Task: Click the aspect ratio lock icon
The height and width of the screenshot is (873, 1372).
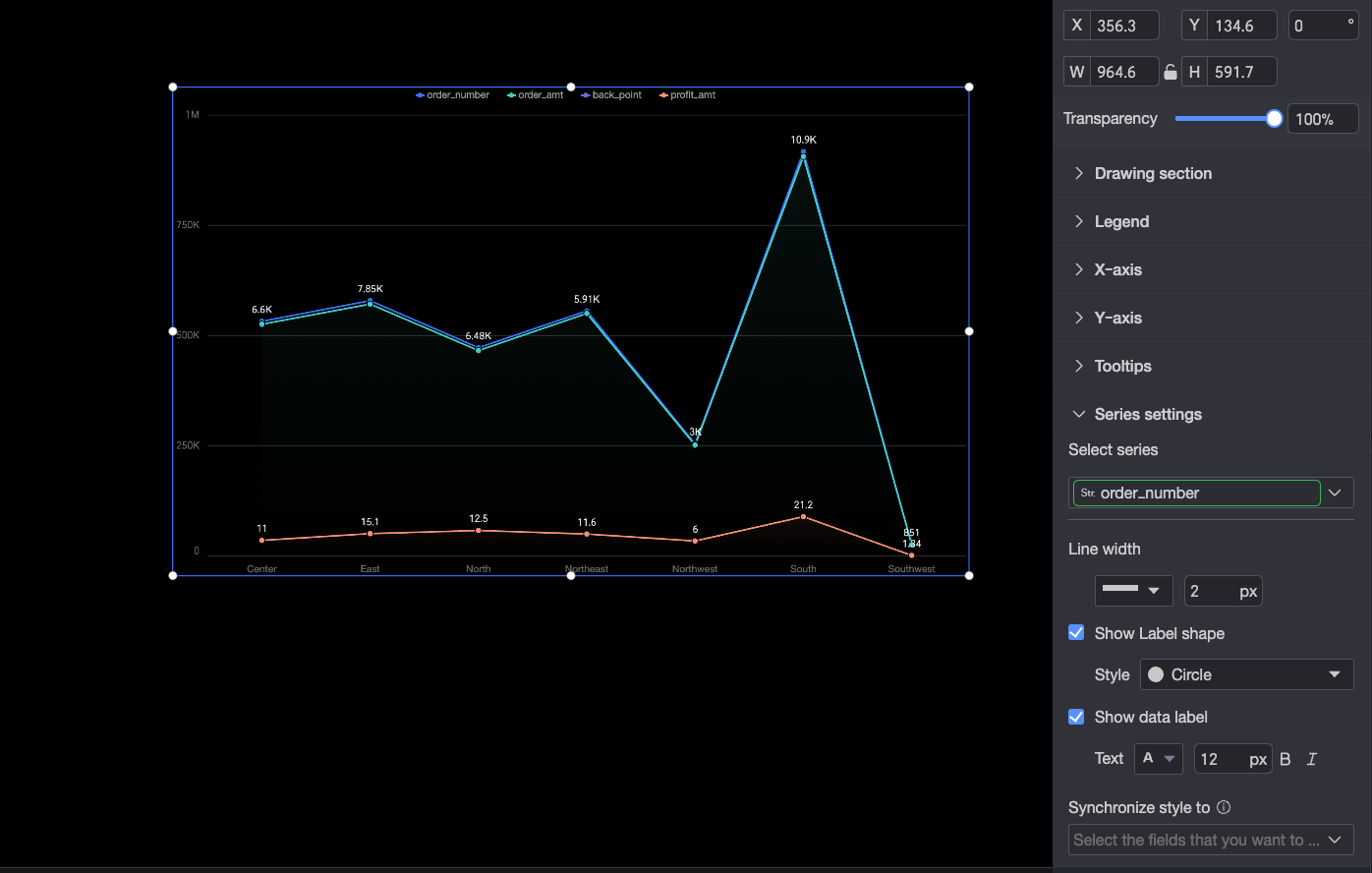Action: [1170, 72]
